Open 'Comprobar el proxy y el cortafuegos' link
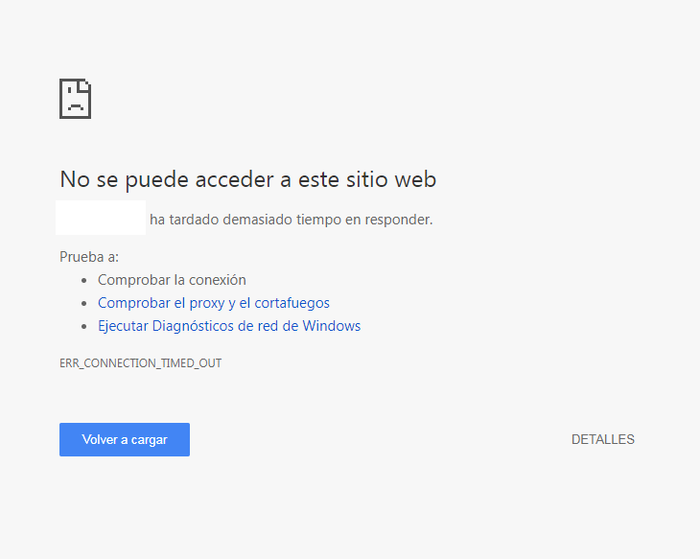 pyautogui.click(x=213, y=303)
